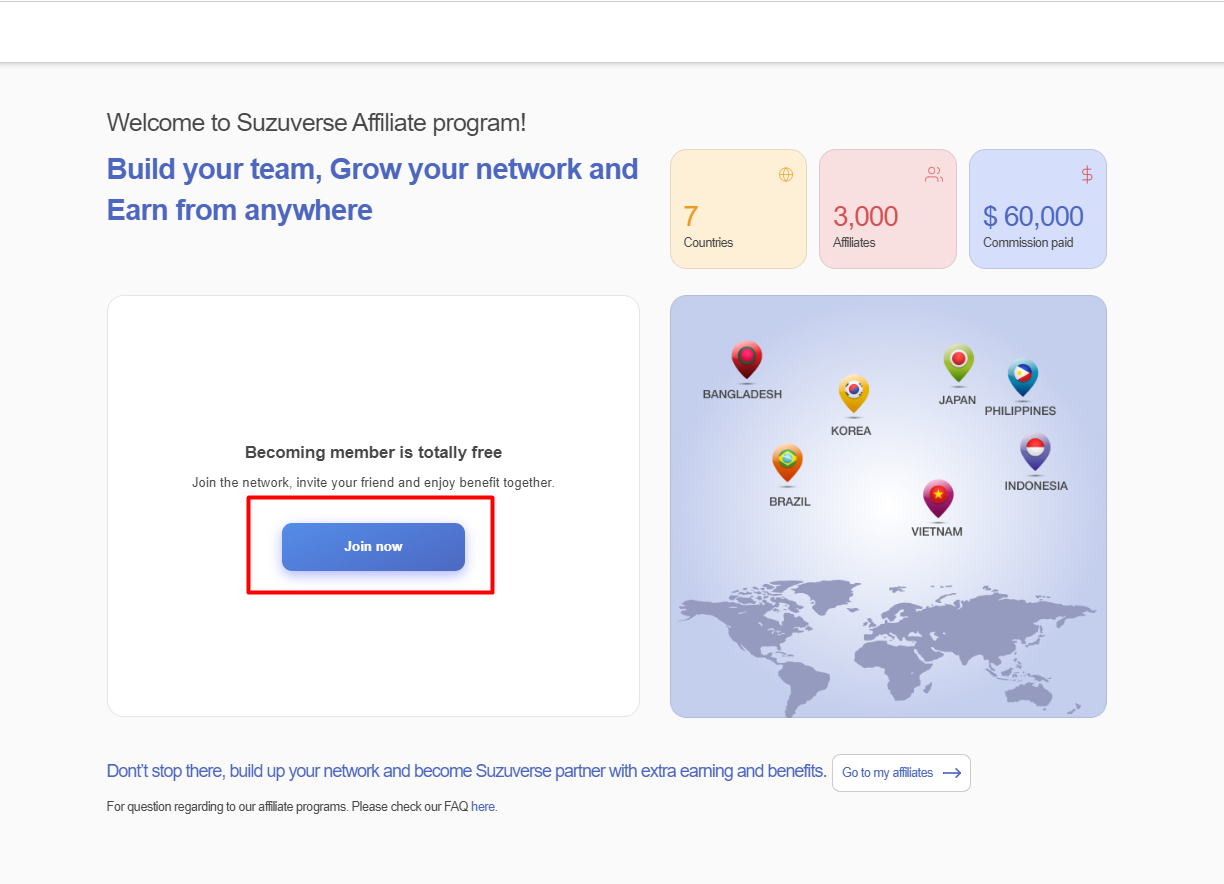Viewport: 1224px width, 884px height.
Task: Click dollar icon in Commission card
Action: pyautogui.click(x=1087, y=175)
